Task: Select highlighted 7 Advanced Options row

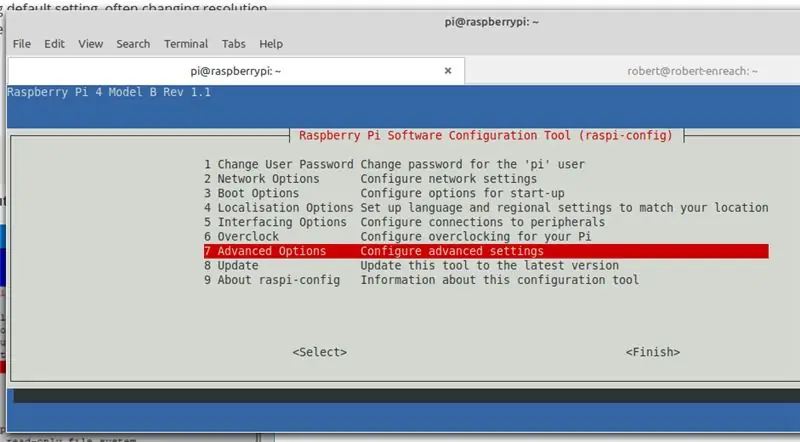Action: click(x=486, y=251)
